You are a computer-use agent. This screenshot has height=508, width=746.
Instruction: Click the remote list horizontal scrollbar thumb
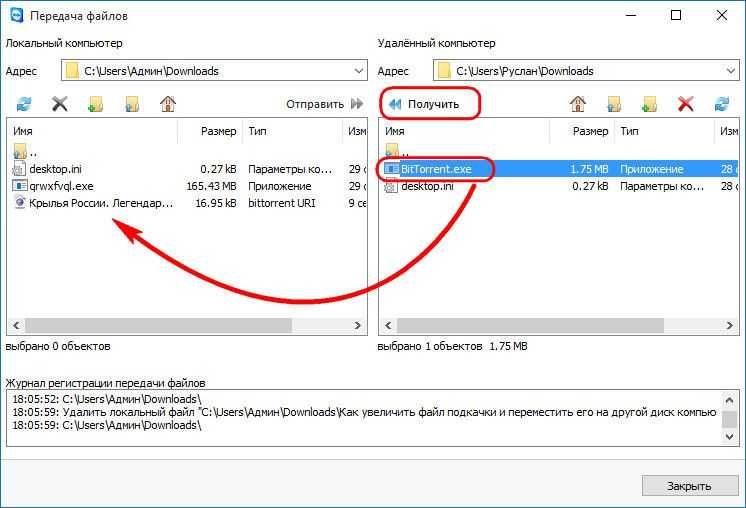click(530, 326)
